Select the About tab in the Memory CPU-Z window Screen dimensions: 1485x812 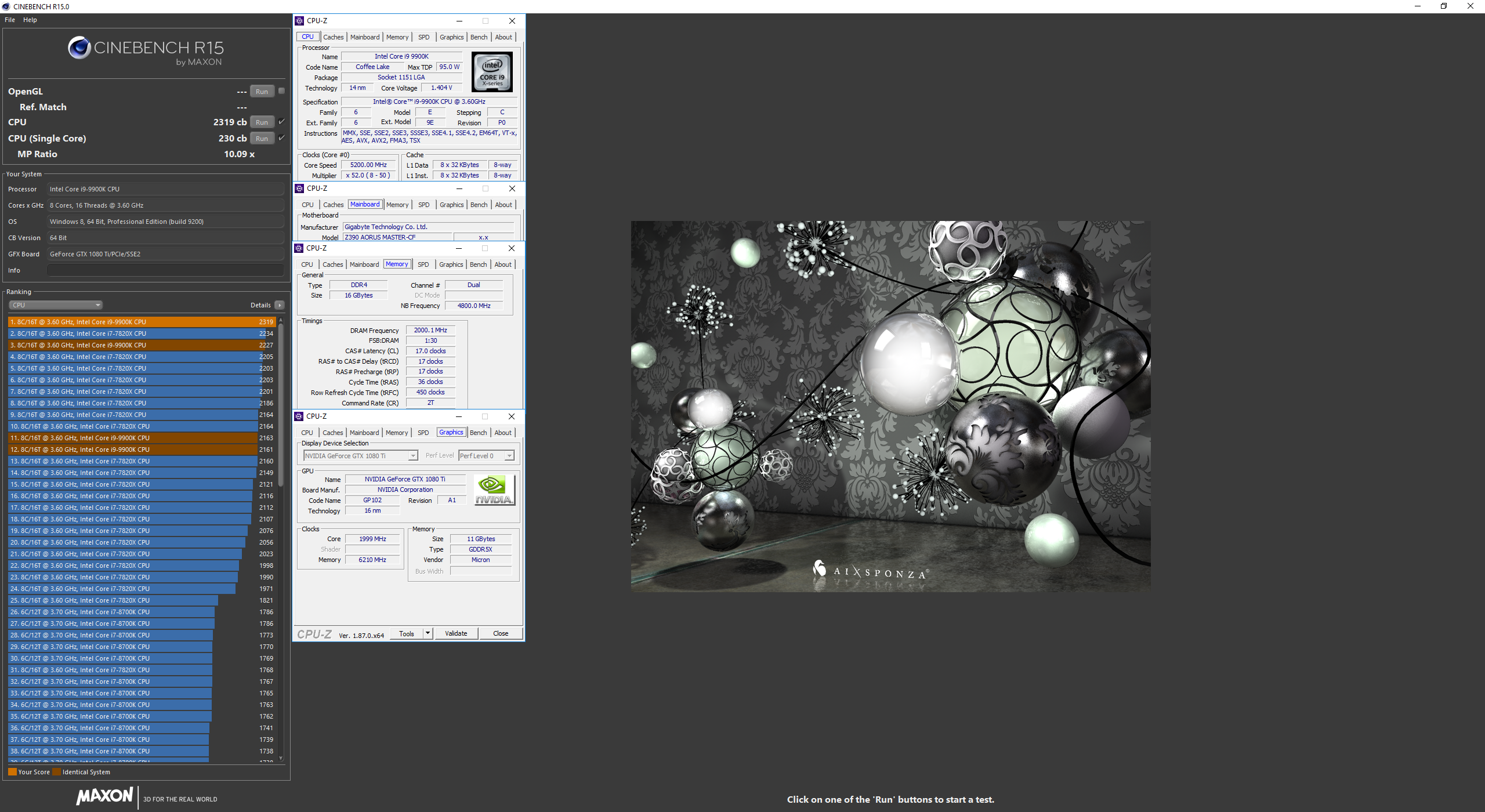tap(503, 264)
